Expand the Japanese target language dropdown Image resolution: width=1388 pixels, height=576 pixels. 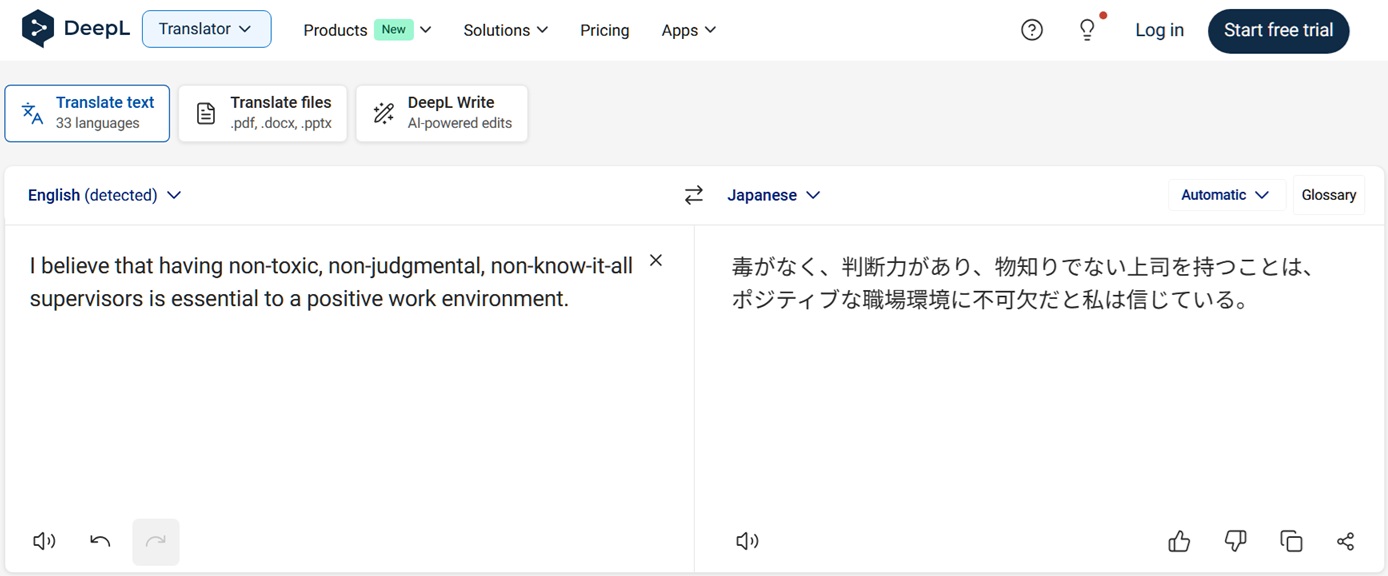773,195
